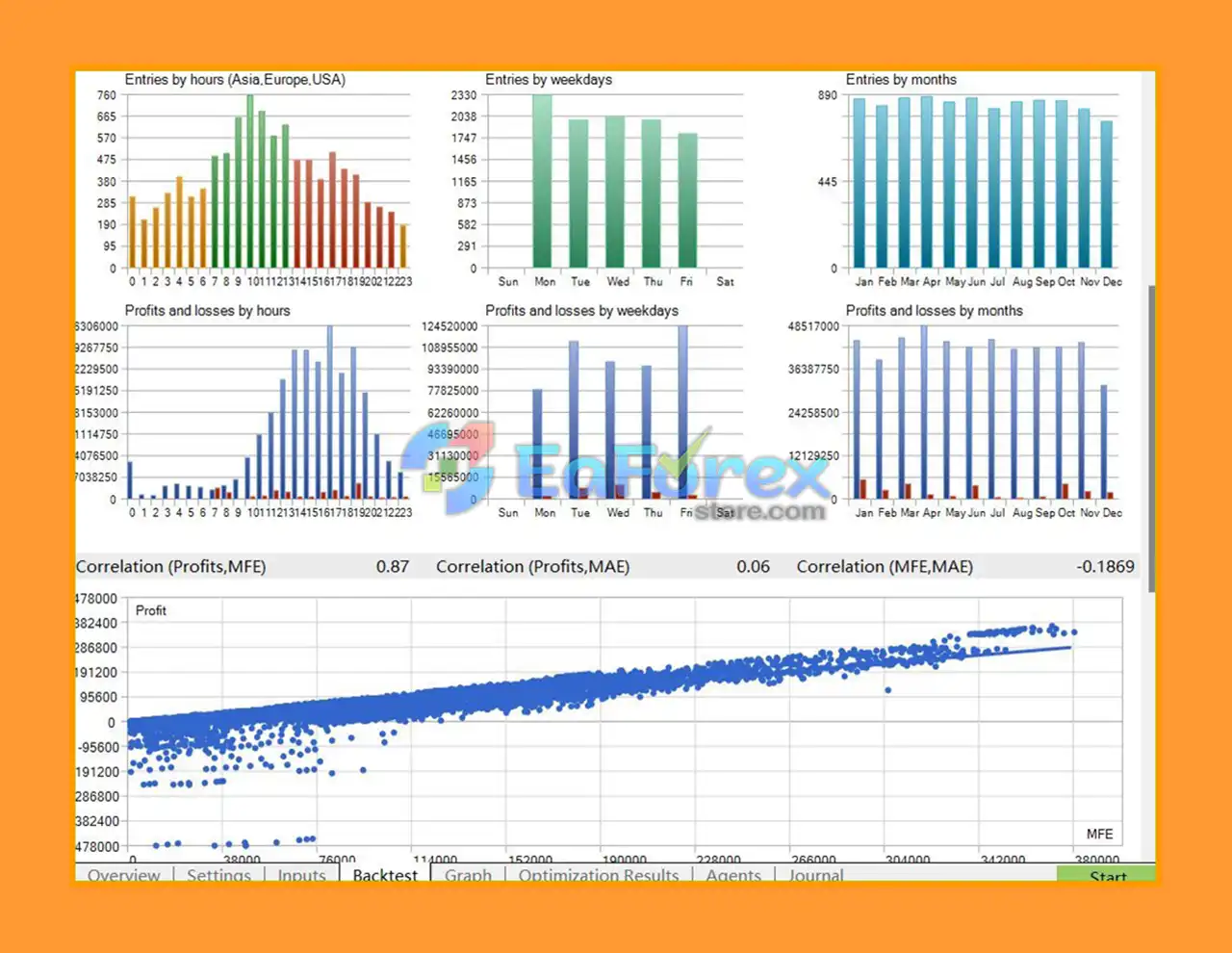This screenshot has width=1232, height=953.
Task: Click the 'Profits and losses by months' title
Action: [x=934, y=311]
